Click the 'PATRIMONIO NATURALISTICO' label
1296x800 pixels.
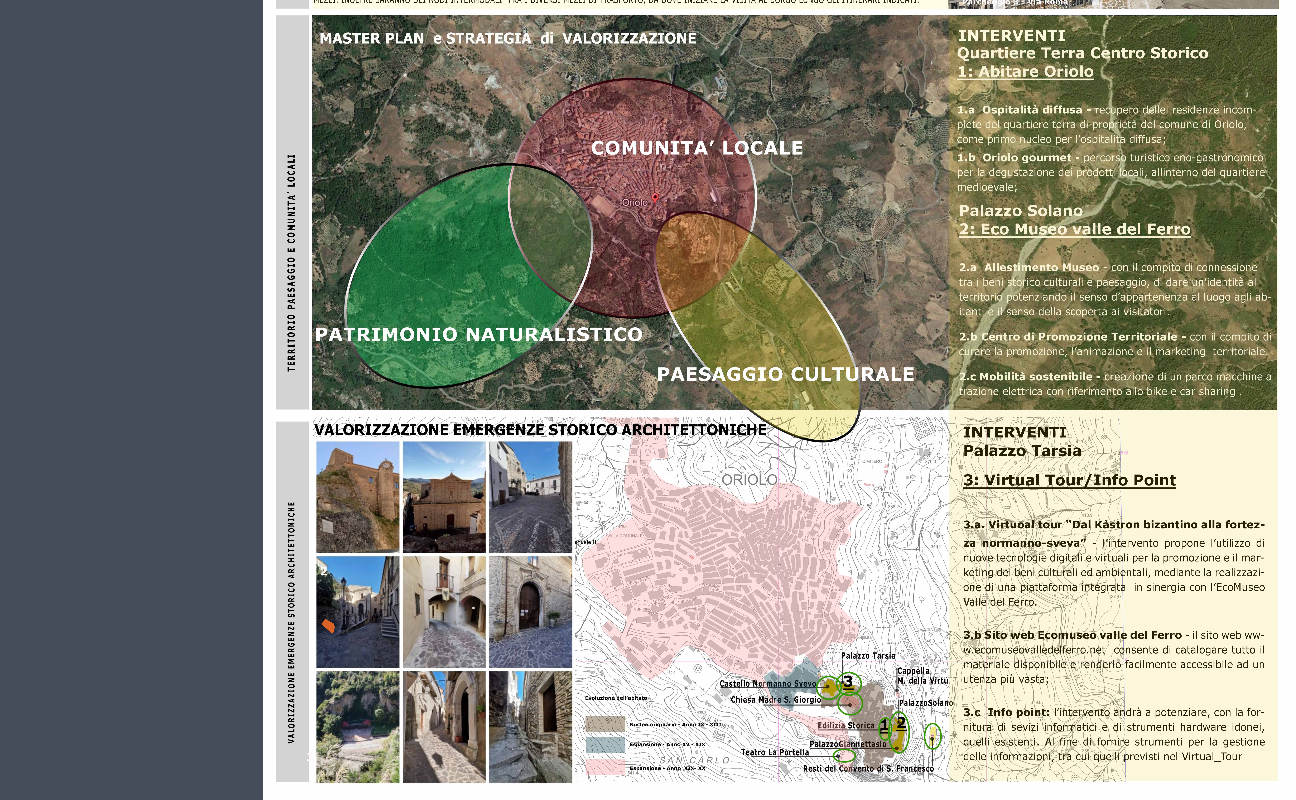(478, 334)
